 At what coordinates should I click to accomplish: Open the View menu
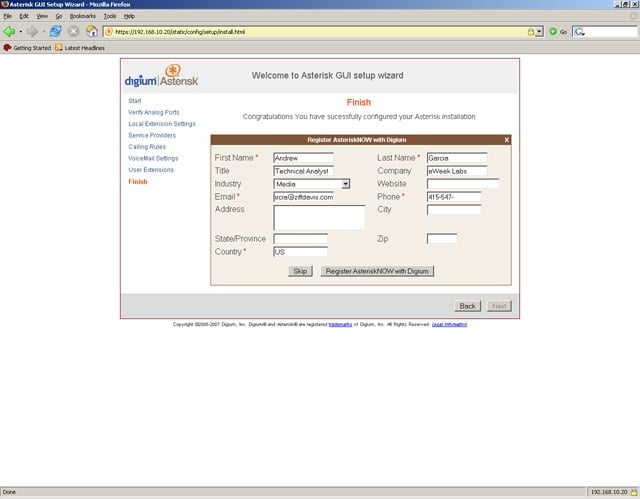click(x=42, y=16)
